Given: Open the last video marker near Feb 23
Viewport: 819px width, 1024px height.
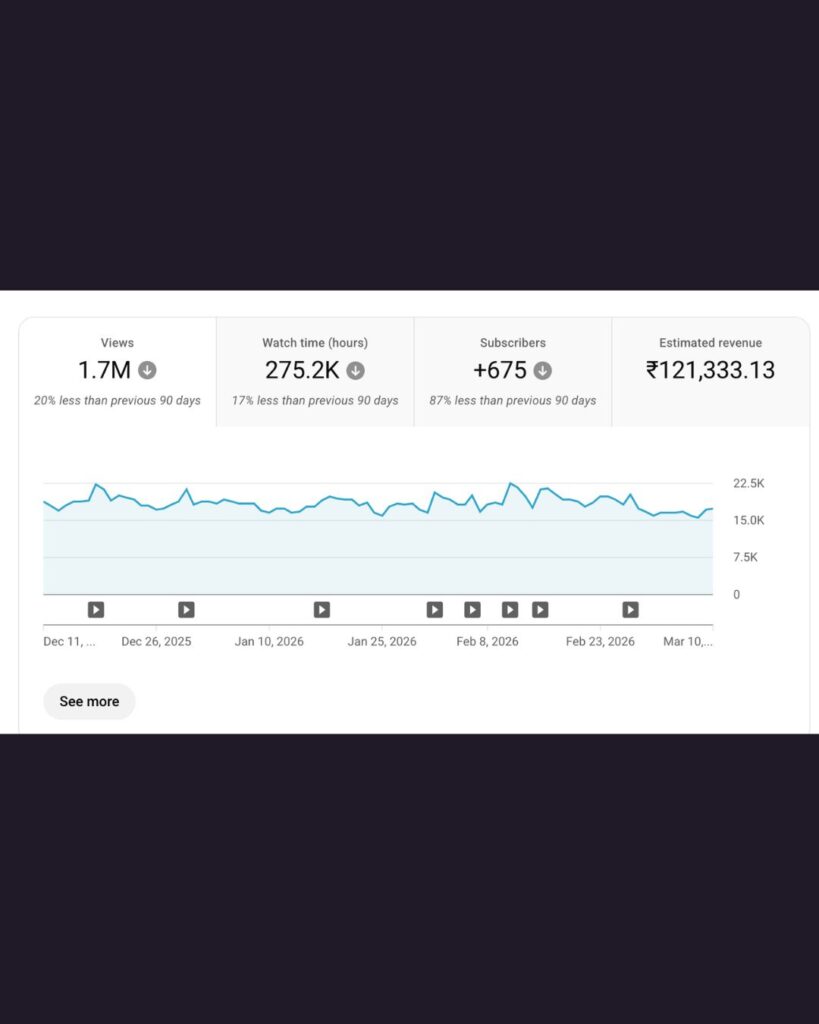Looking at the screenshot, I should [630, 609].
